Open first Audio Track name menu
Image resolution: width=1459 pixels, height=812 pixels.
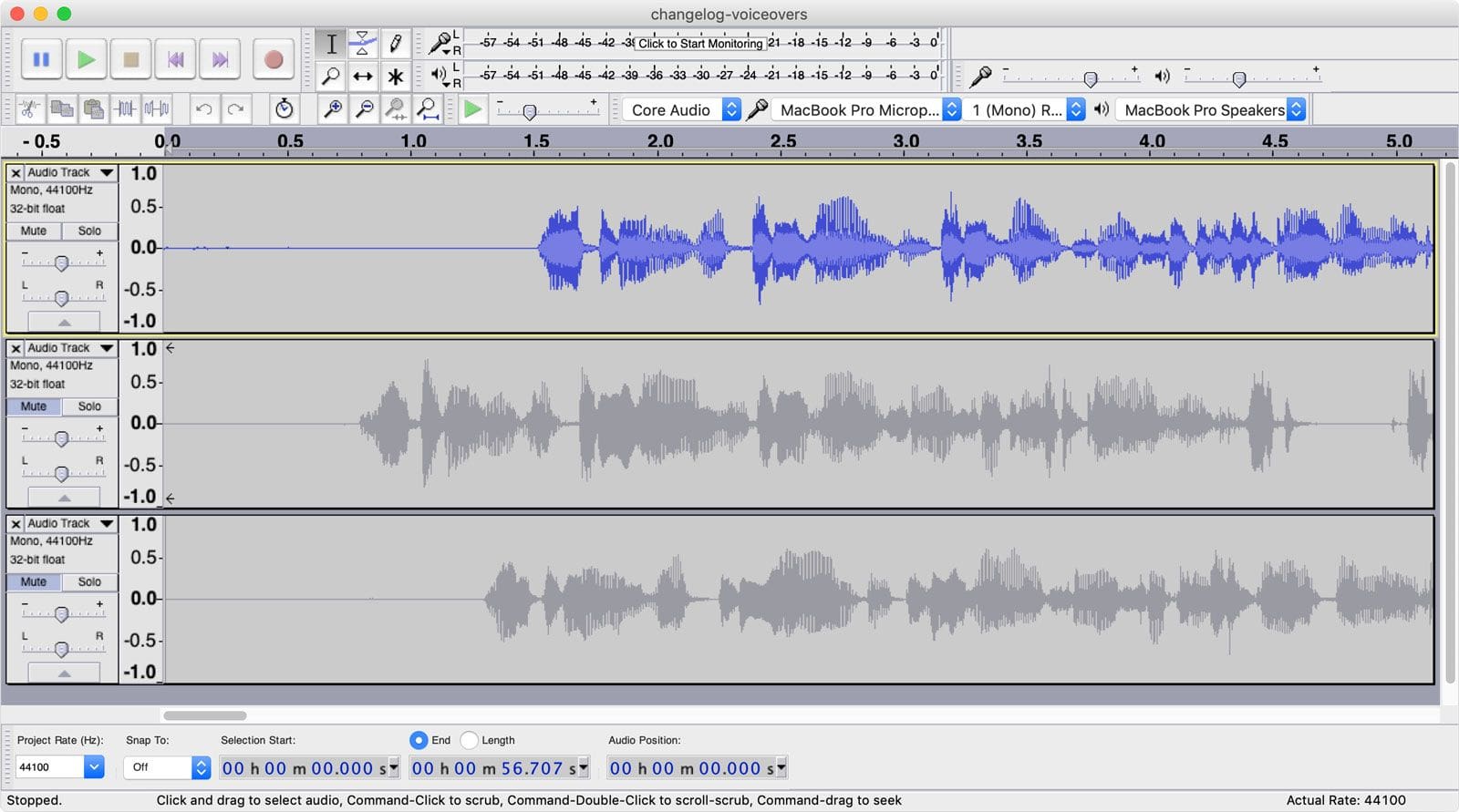coord(70,172)
